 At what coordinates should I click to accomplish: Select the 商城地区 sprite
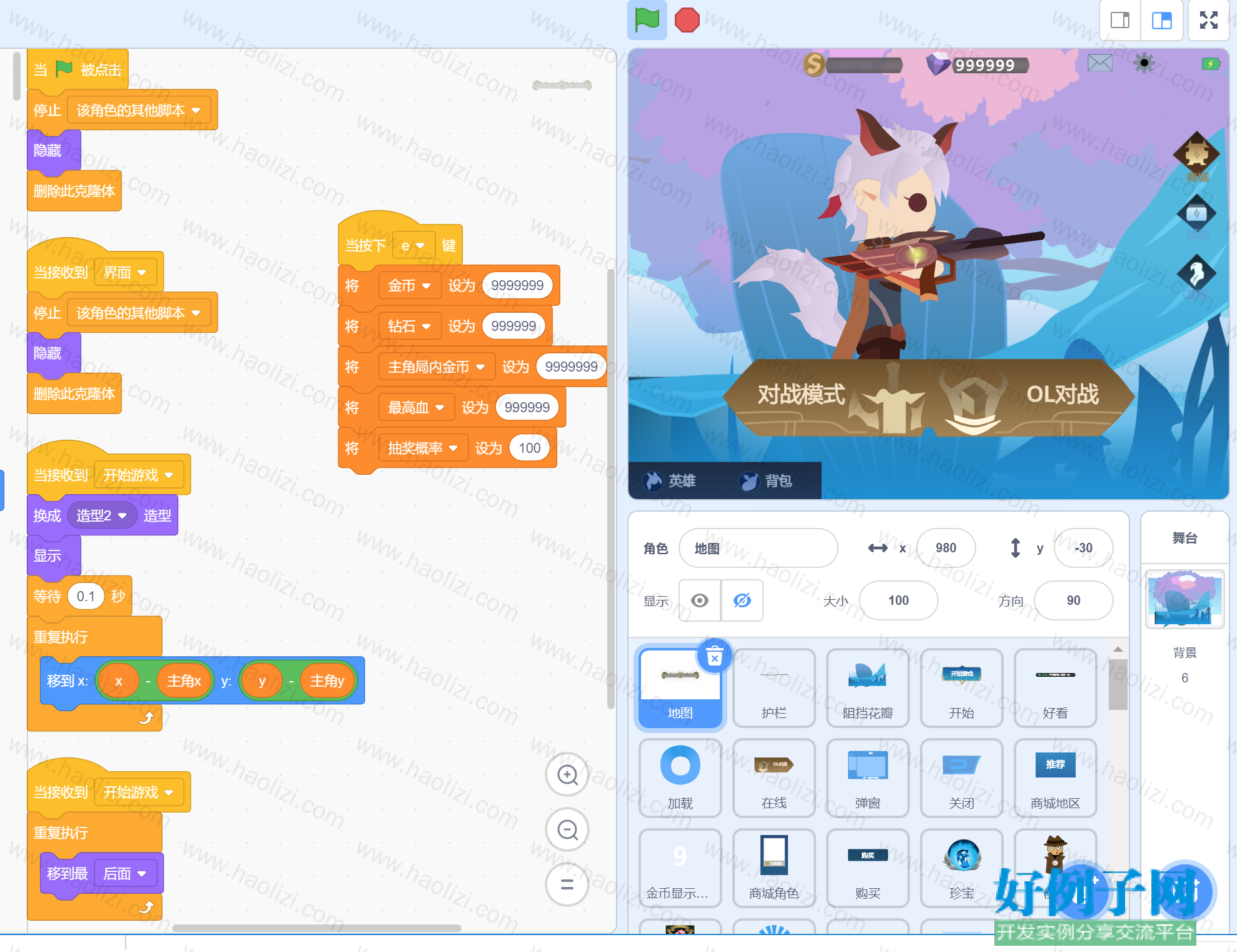[1055, 777]
